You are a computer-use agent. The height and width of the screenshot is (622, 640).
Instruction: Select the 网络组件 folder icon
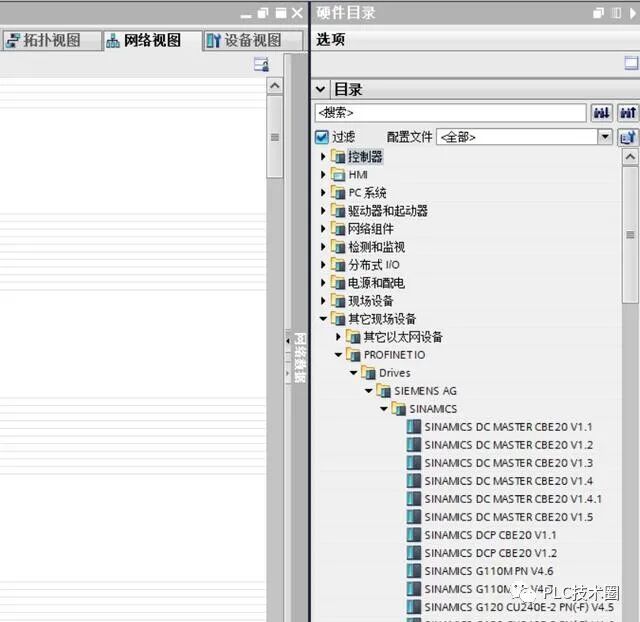pyautogui.click(x=338, y=229)
